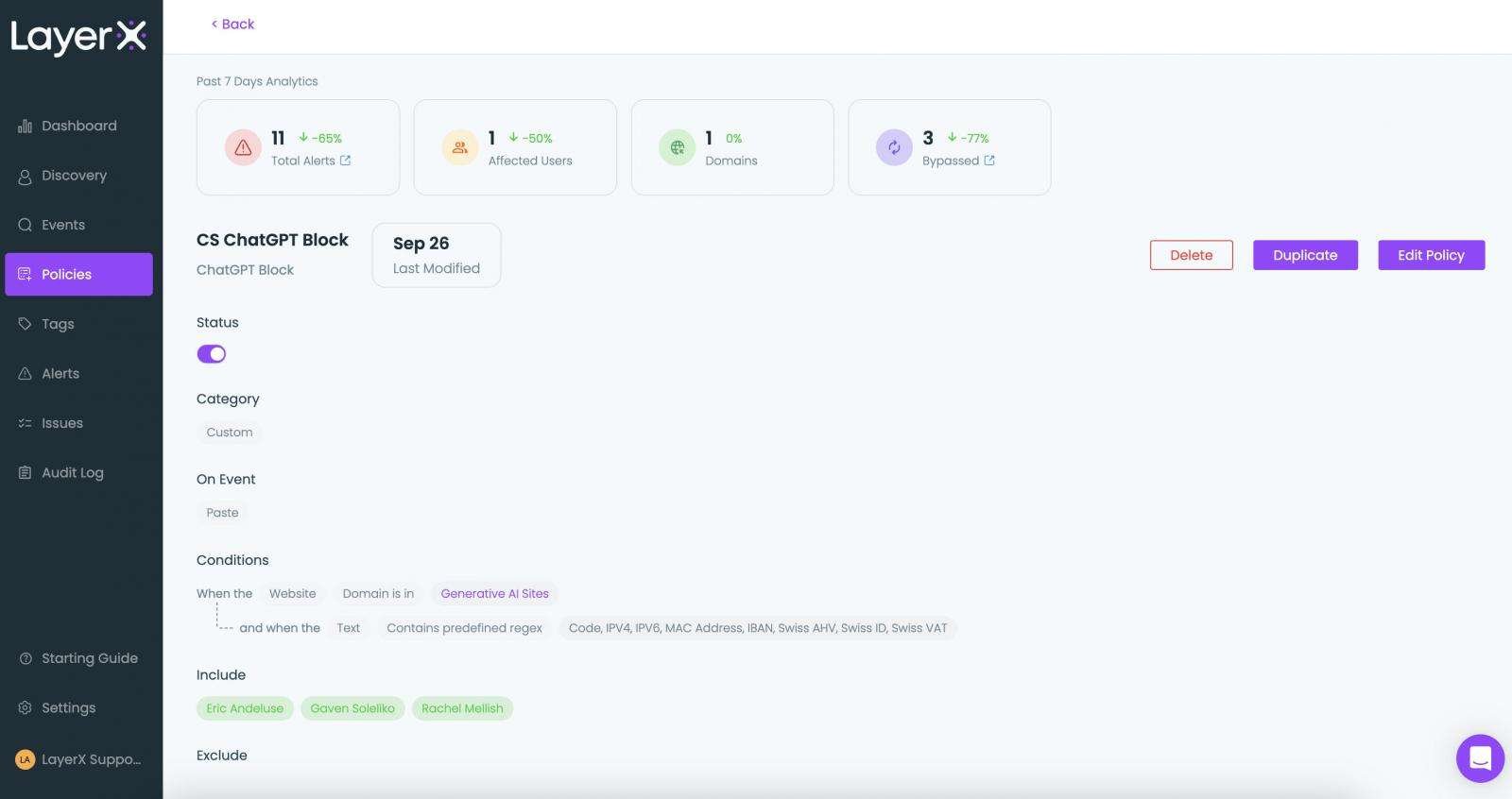Select the Gaven Soleliko user tag
Image resolution: width=1512 pixels, height=799 pixels.
(x=352, y=708)
